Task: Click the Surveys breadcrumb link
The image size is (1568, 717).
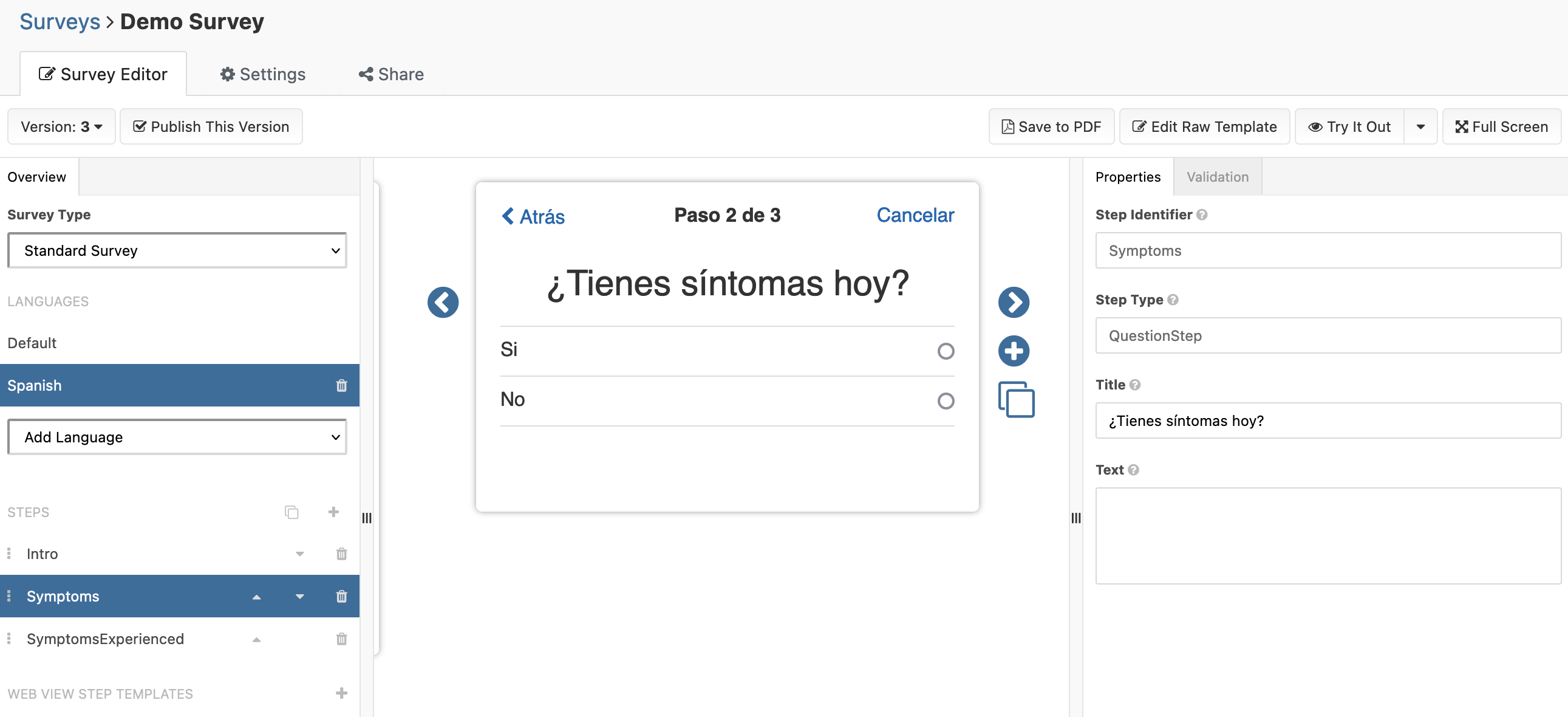Action: 60,21
